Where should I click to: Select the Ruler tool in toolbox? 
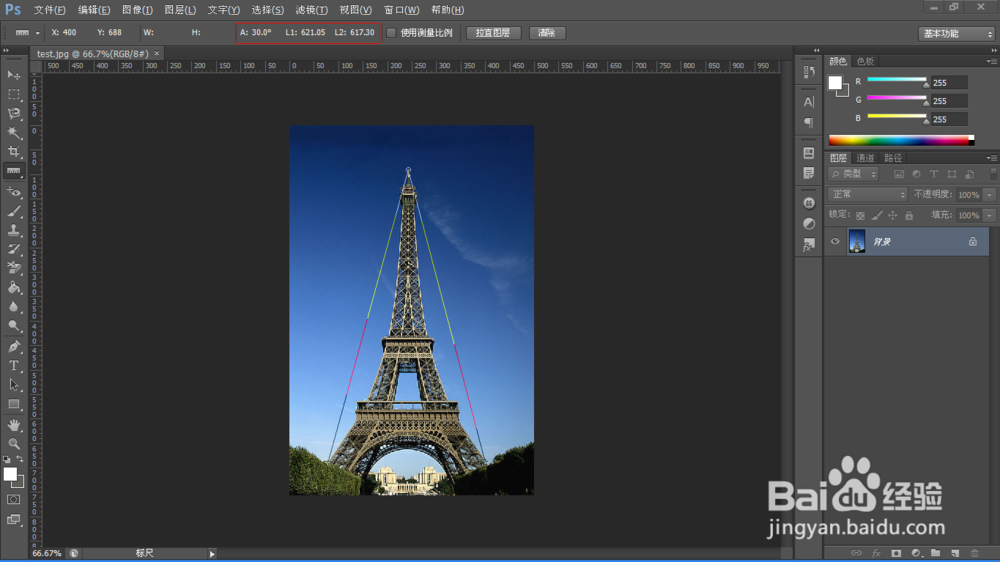(13, 171)
